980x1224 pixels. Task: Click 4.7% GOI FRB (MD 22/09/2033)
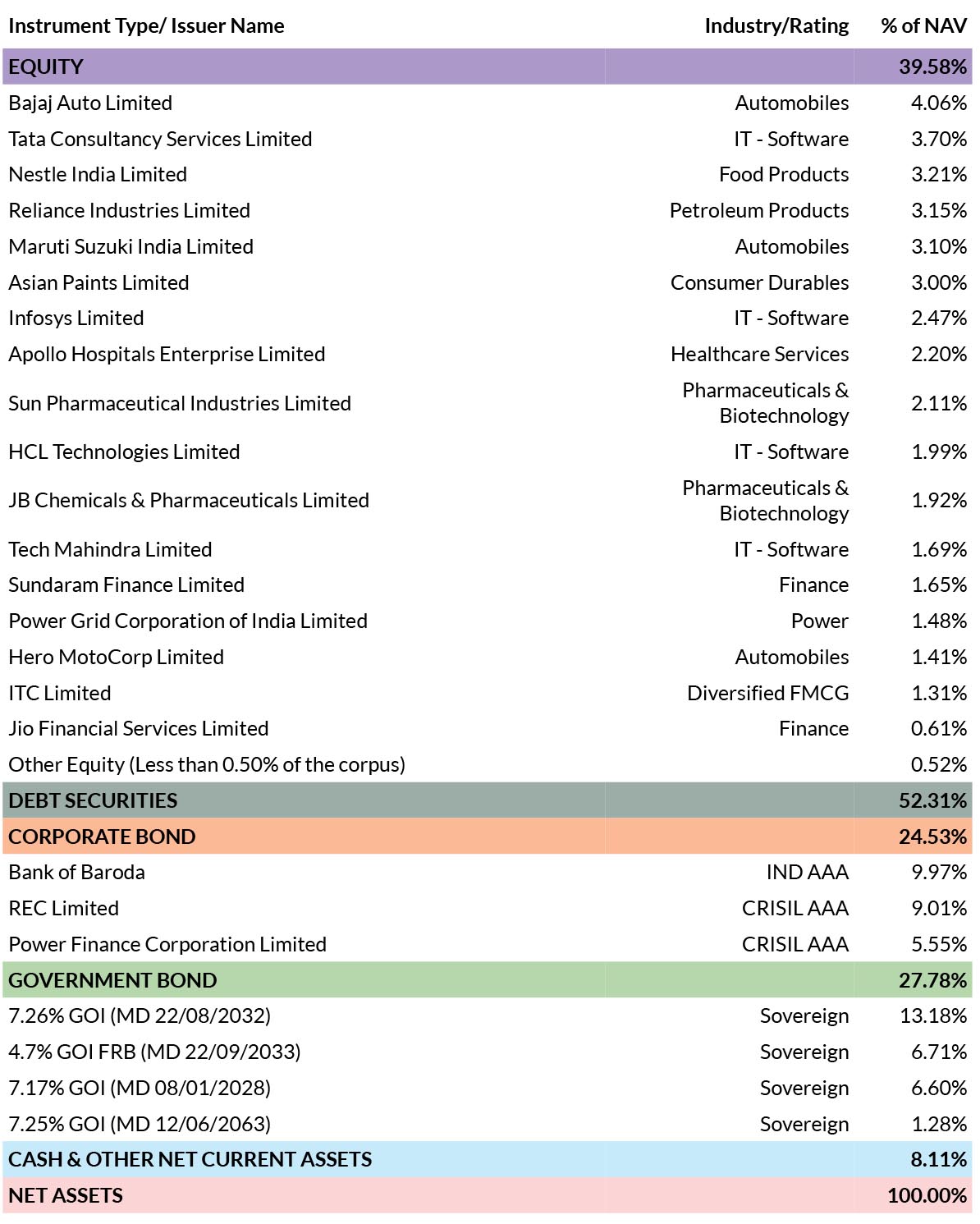click(x=154, y=1052)
